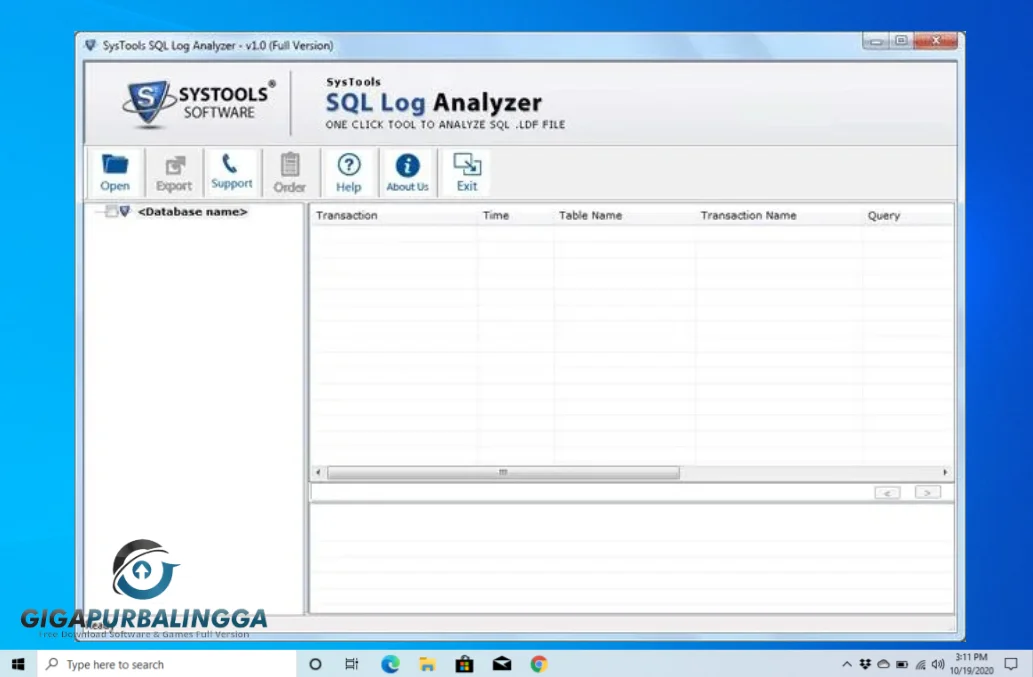
Task: Open the Windows Start menu
Action: click(x=18, y=664)
